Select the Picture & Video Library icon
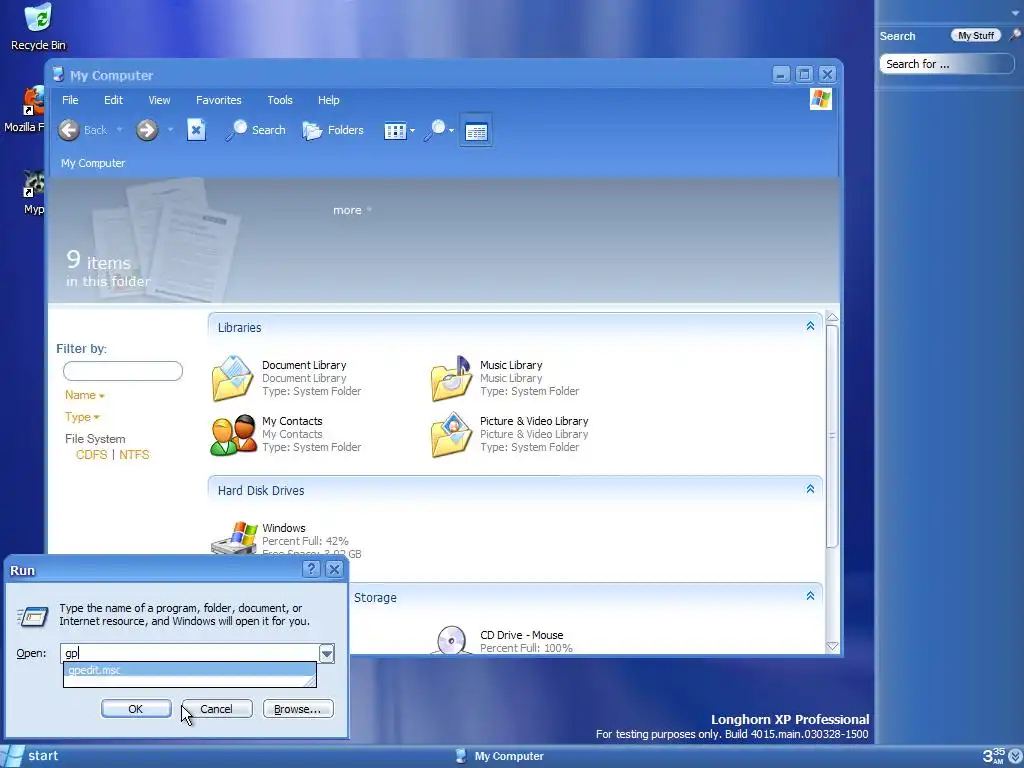The width and height of the screenshot is (1024, 768). click(x=451, y=434)
